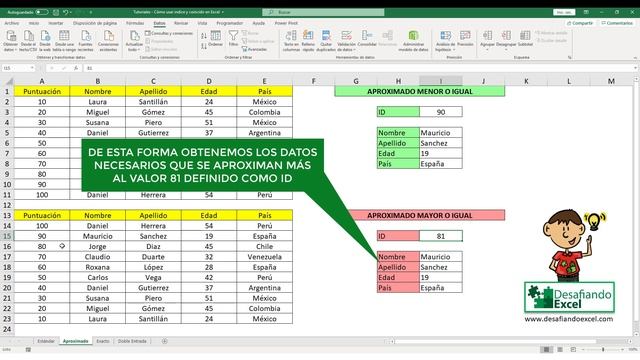Refresh with Actualizar todo
The image size is (640, 360).
pos(134,41)
